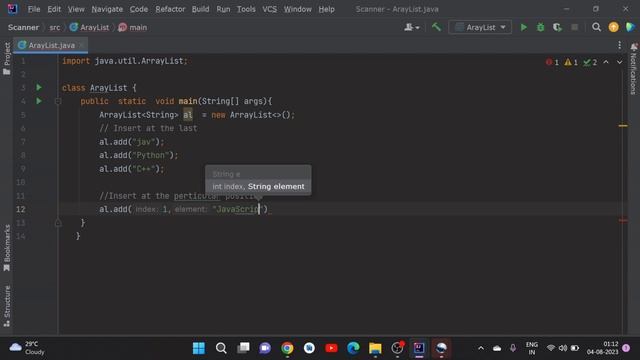Click the run gutter icon beside class ArayList
The image size is (640, 360).
pos(39,87)
